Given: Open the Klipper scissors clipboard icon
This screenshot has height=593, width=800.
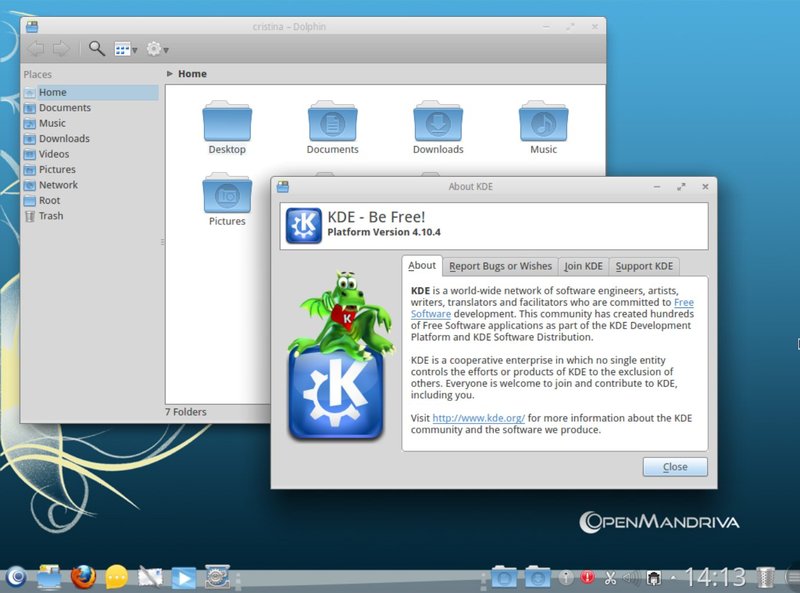Looking at the screenshot, I should coord(610,578).
